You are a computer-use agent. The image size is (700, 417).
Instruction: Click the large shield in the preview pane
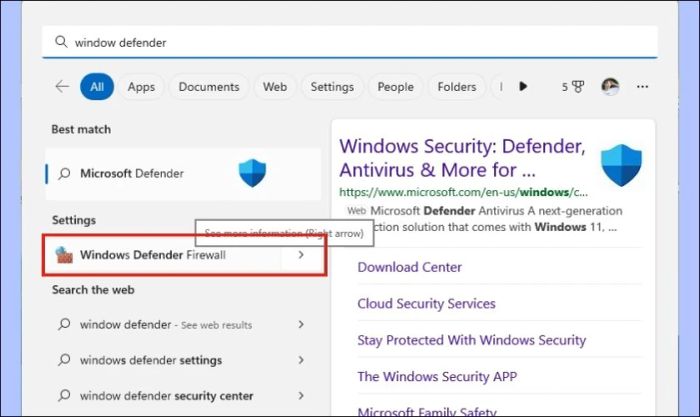pos(621,165)
